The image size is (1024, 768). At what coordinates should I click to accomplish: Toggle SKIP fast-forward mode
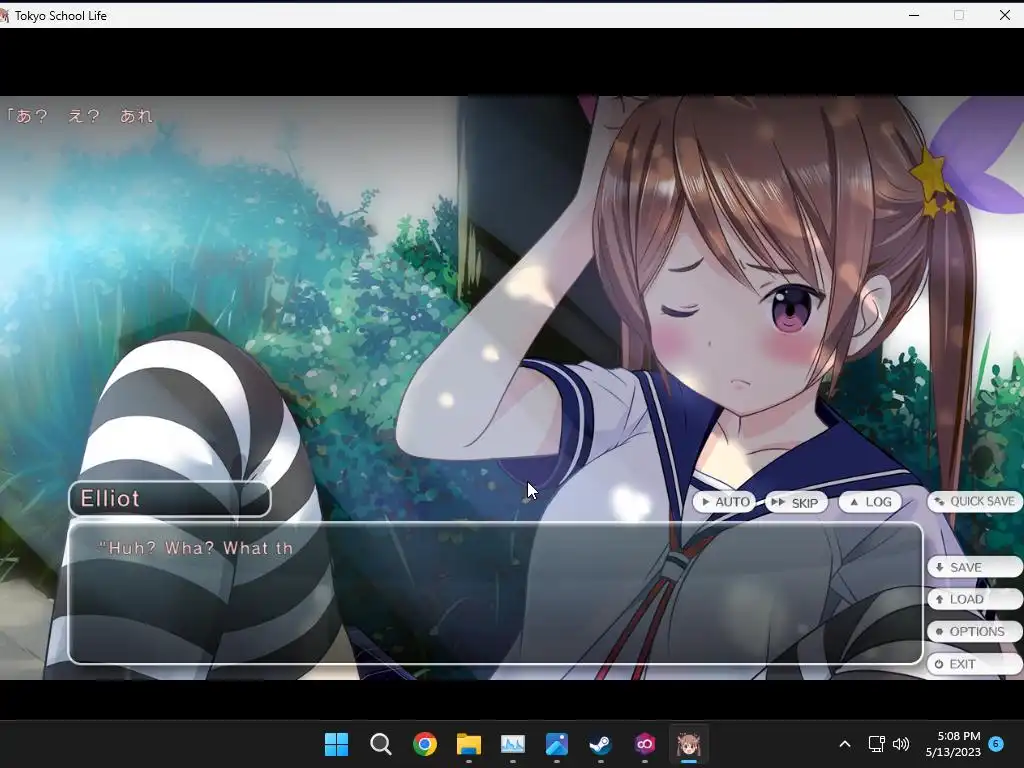[796, 503]
